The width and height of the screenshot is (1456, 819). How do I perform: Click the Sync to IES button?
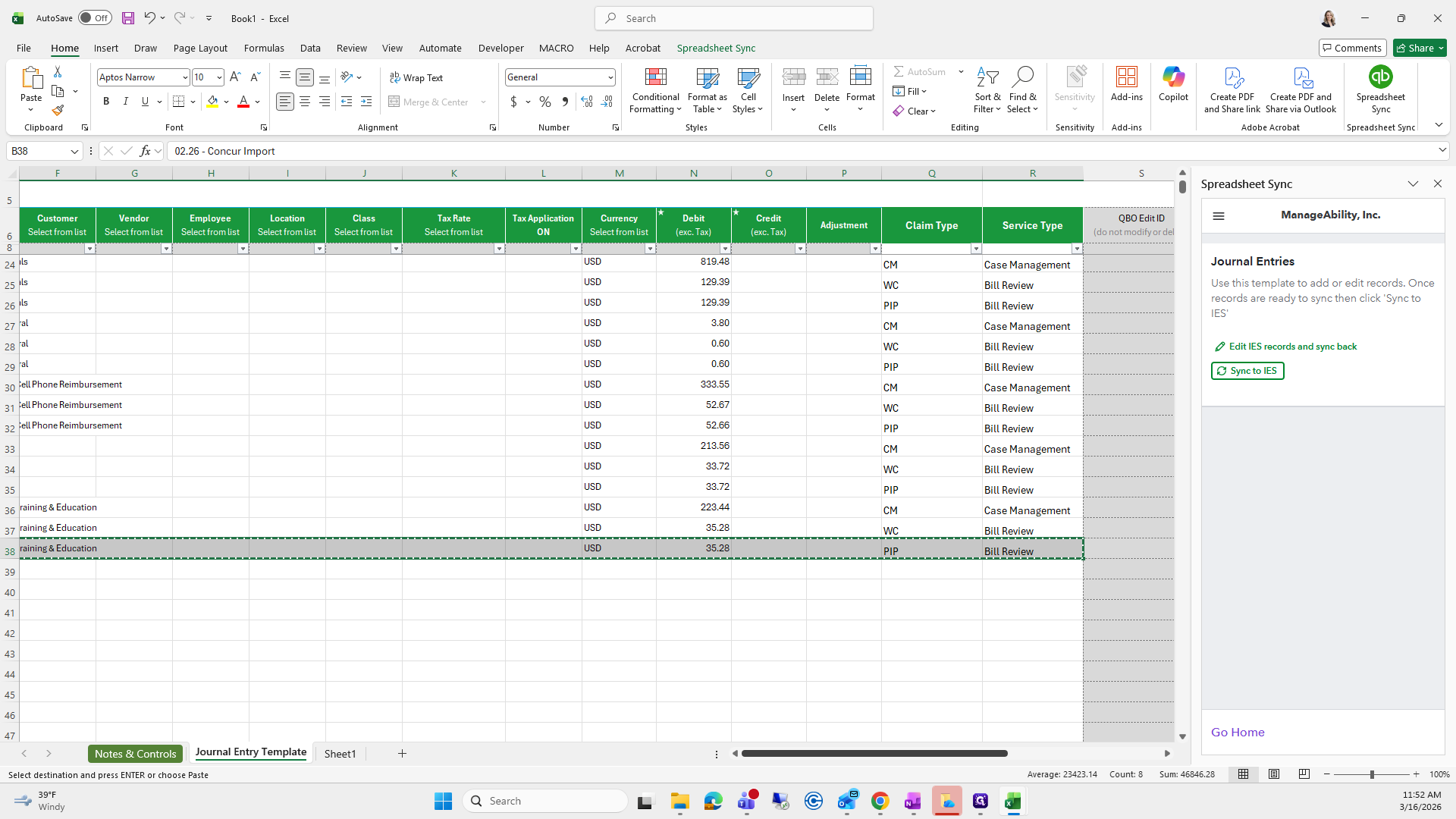pos(1247,371)
